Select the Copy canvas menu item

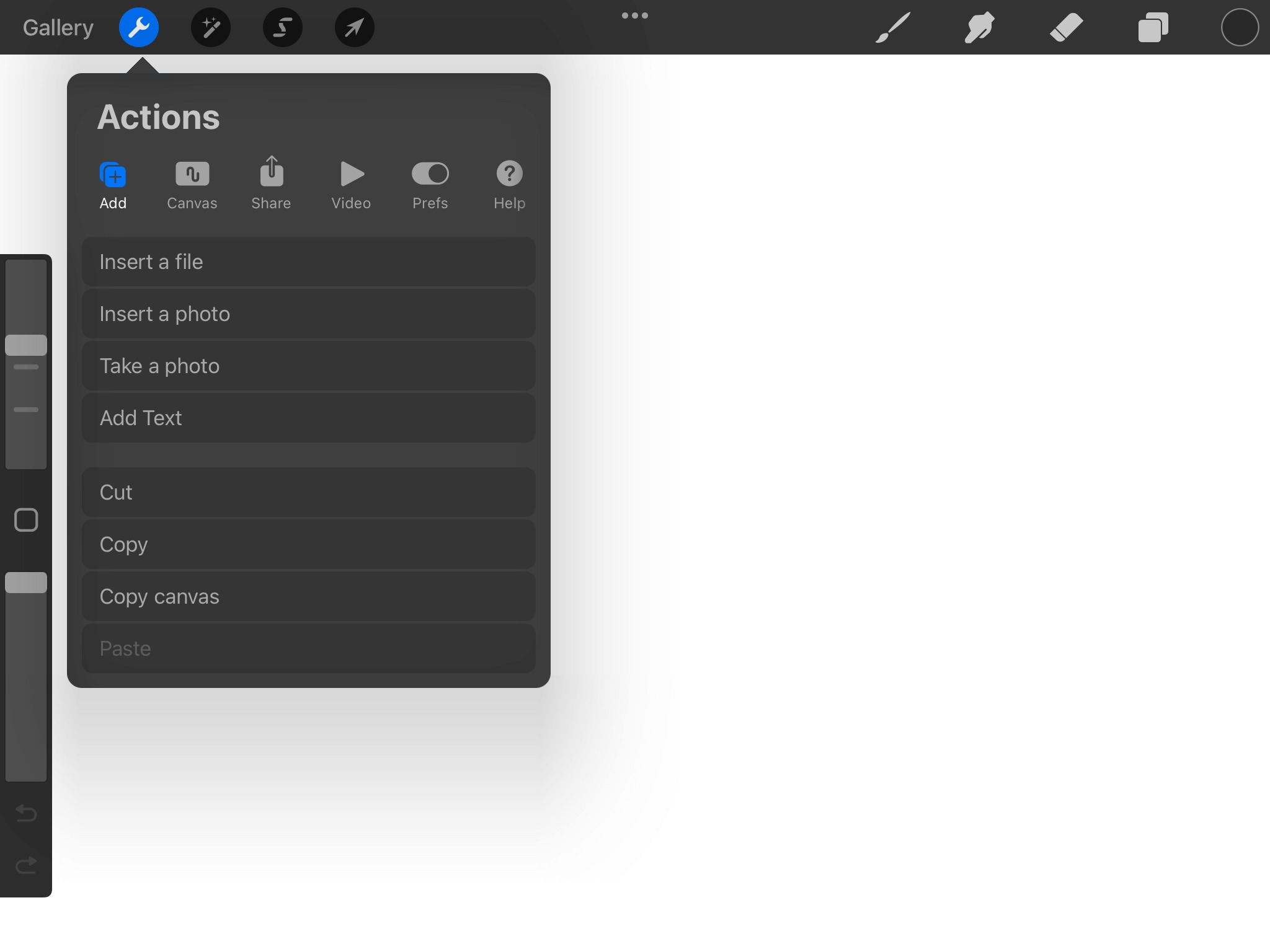[308, 596]
